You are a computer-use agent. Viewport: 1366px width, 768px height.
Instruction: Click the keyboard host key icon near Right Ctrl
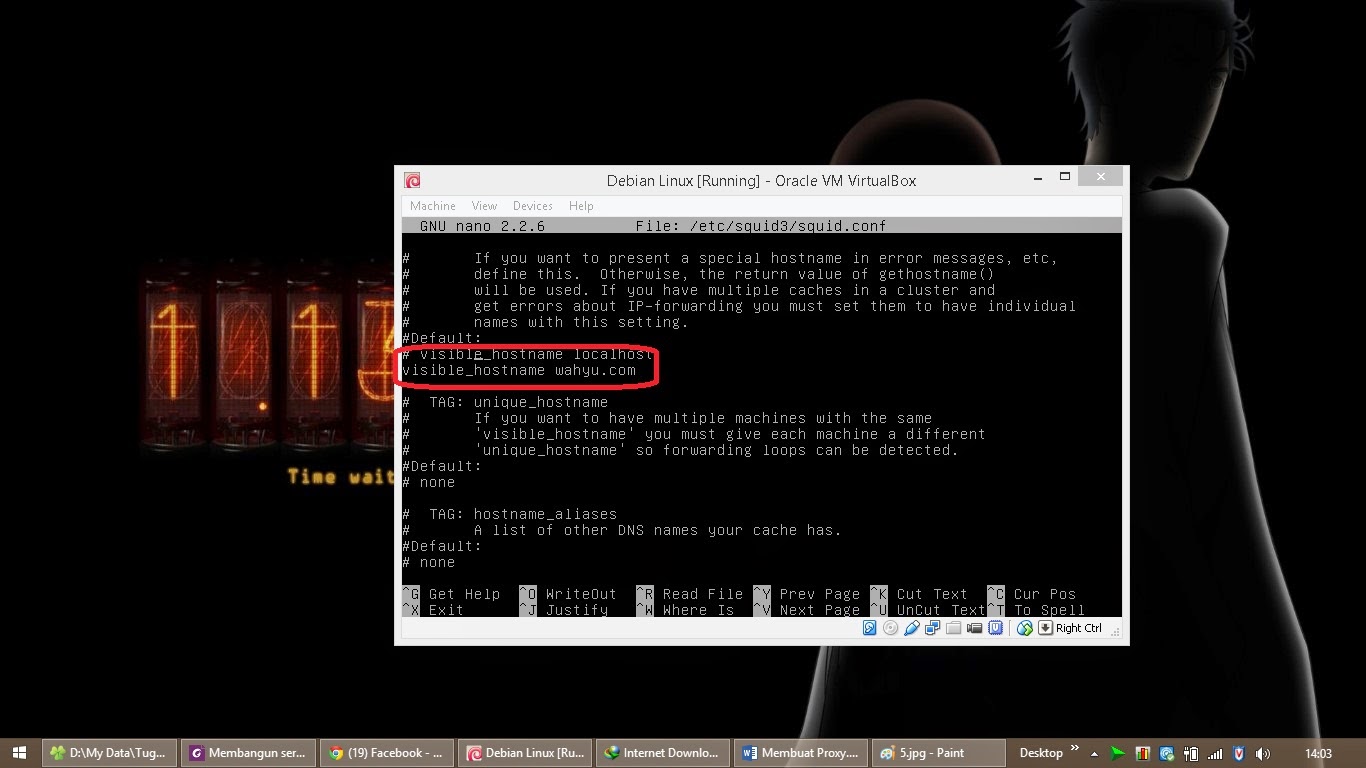(1045, 627)
